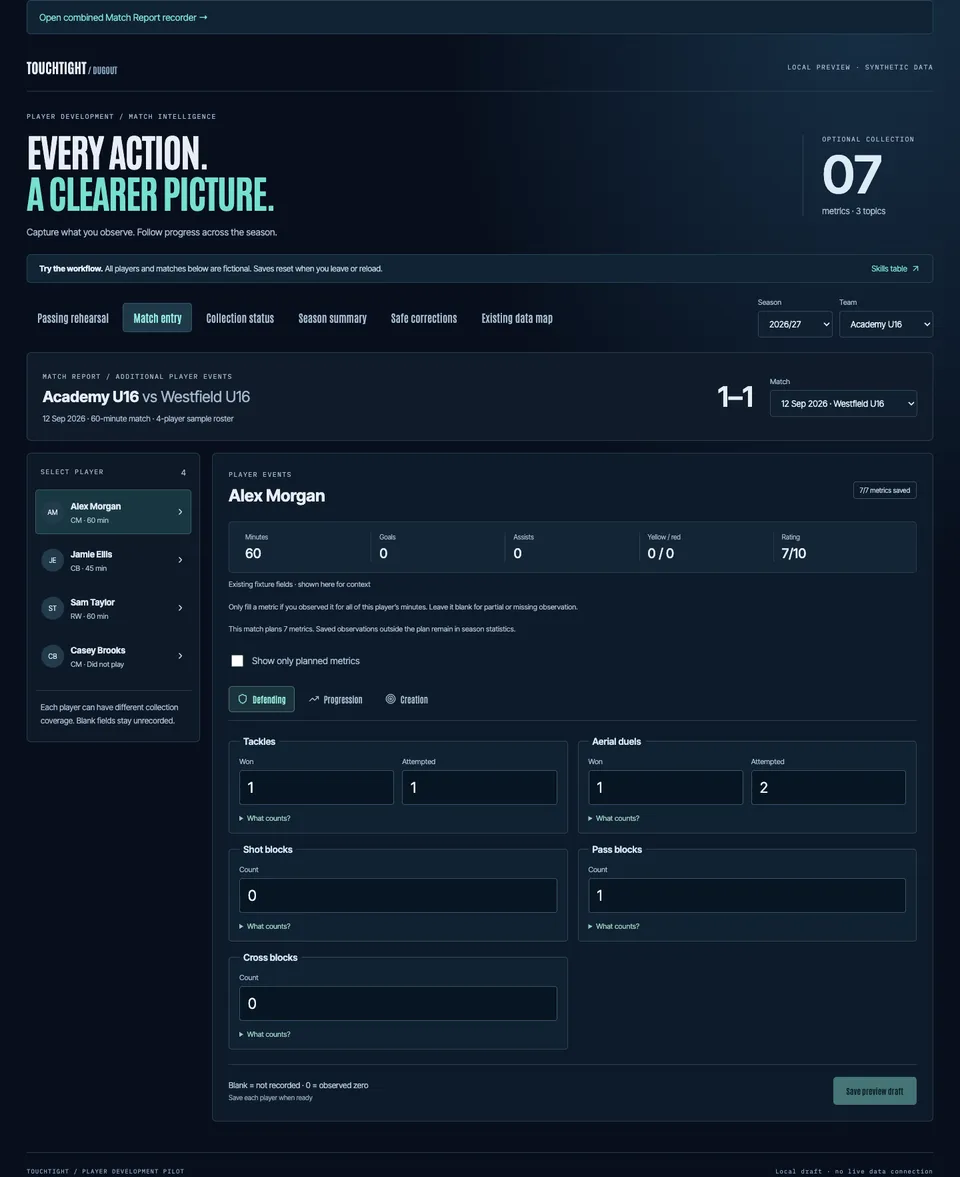The image size is (960, 1177).
Task: Click the Academy U16 vs Westfield U16 heading
Action: pyautogui.click(x=146, y=396)
